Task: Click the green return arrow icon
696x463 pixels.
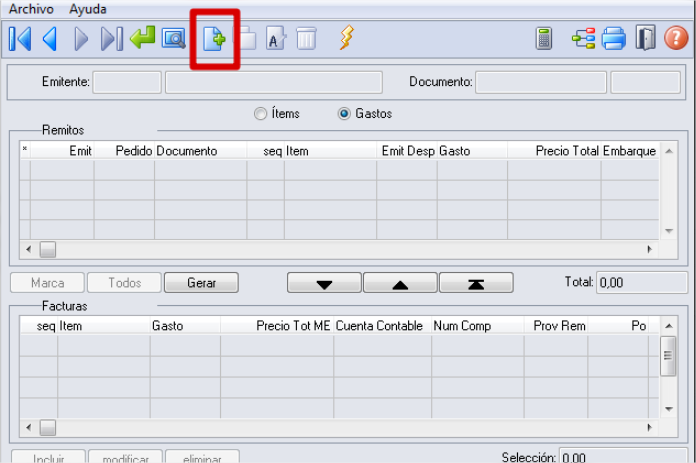Action: click(x=142, y=37)
